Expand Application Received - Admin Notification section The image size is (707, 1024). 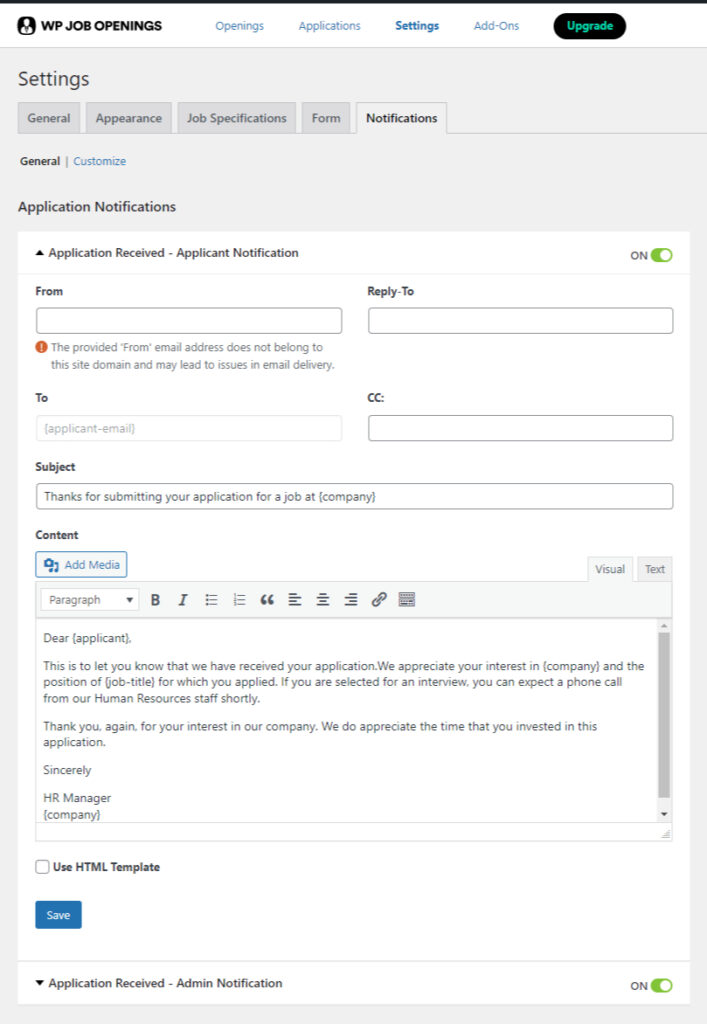(159, 983)
